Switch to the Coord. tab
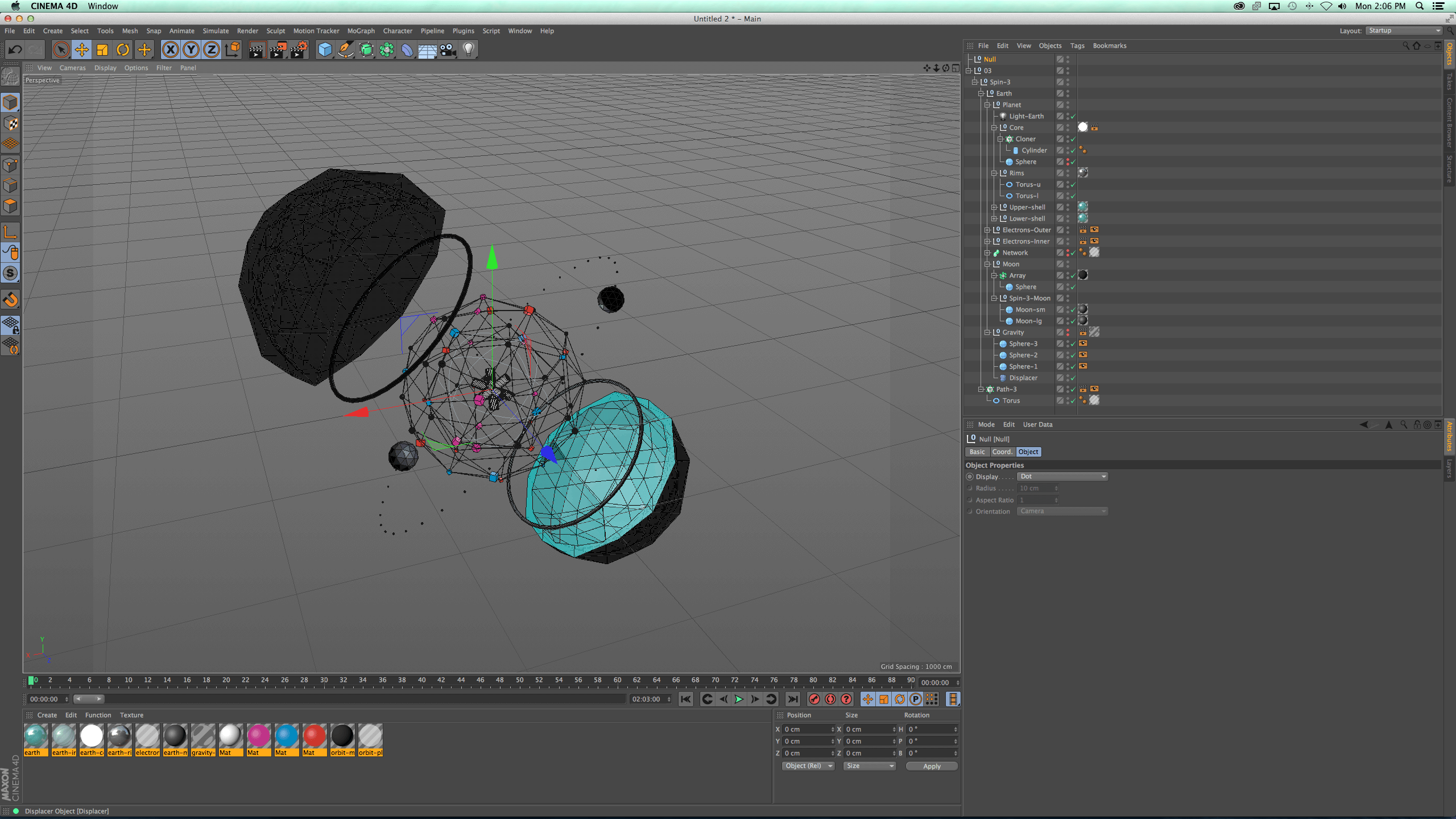 pos(1002,452)
